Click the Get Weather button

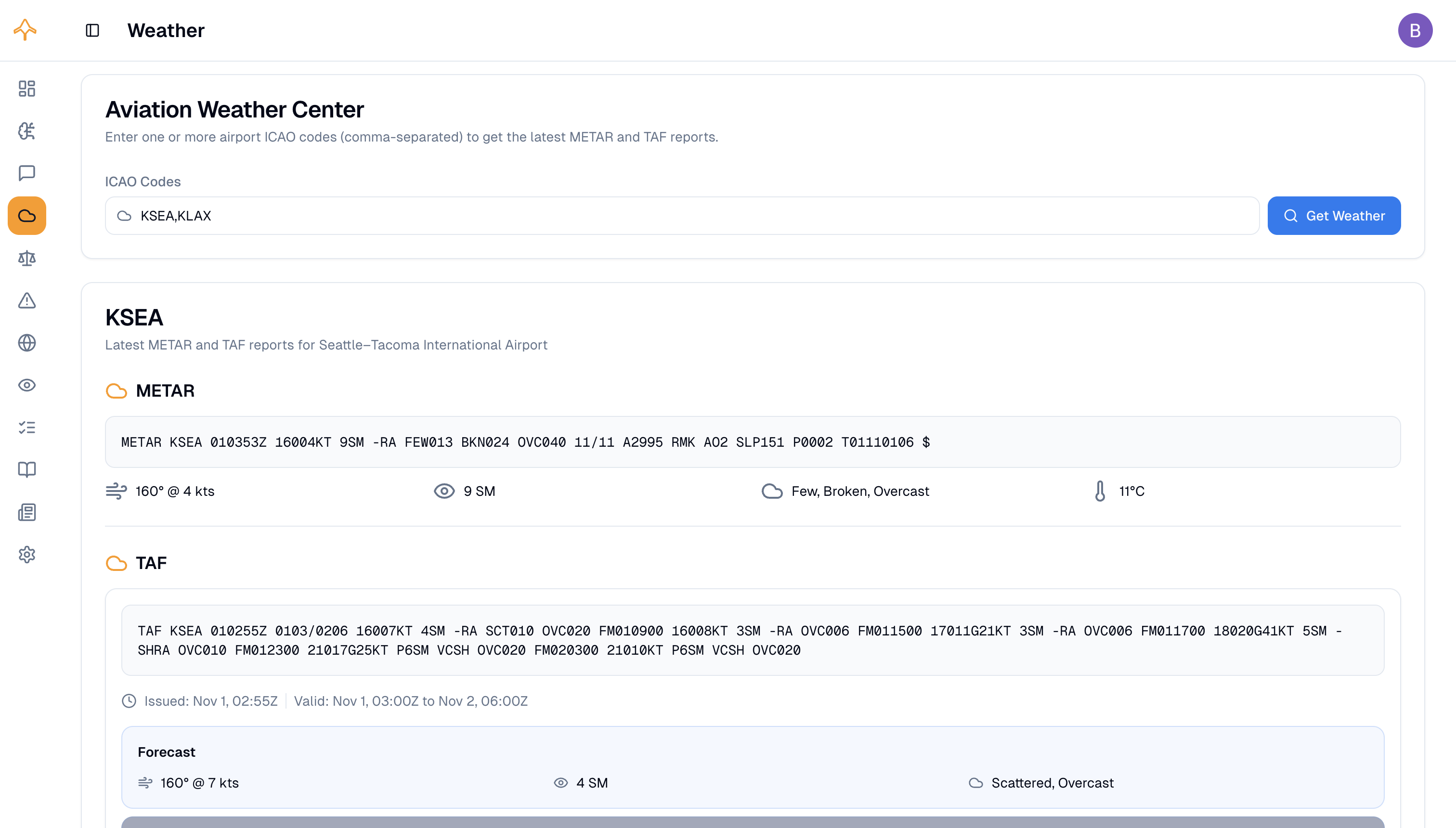click(1334, 216)
